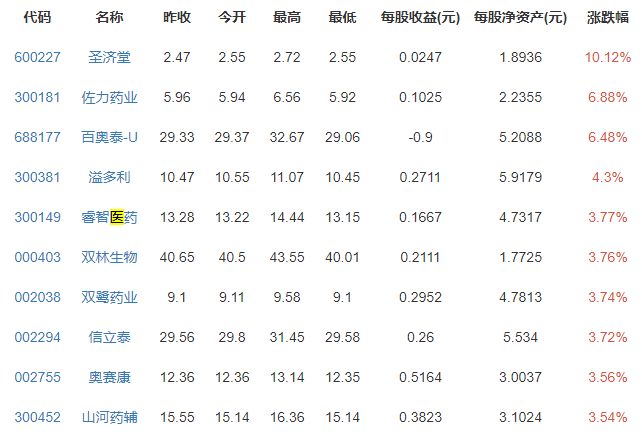The height and width of the screenshot is (441, 642).
Task: Select the 10.12% change value for 圣济堂
Action: 608,57
